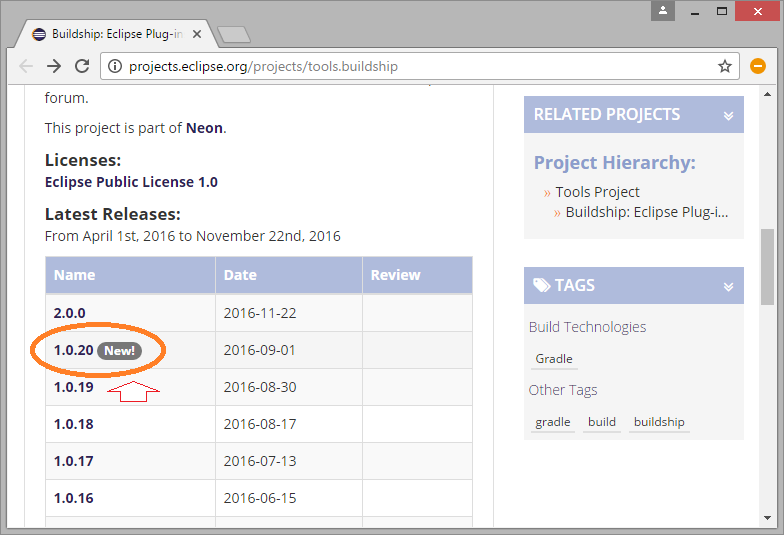
Task: Open release 1.0.16
Action: 74,498
